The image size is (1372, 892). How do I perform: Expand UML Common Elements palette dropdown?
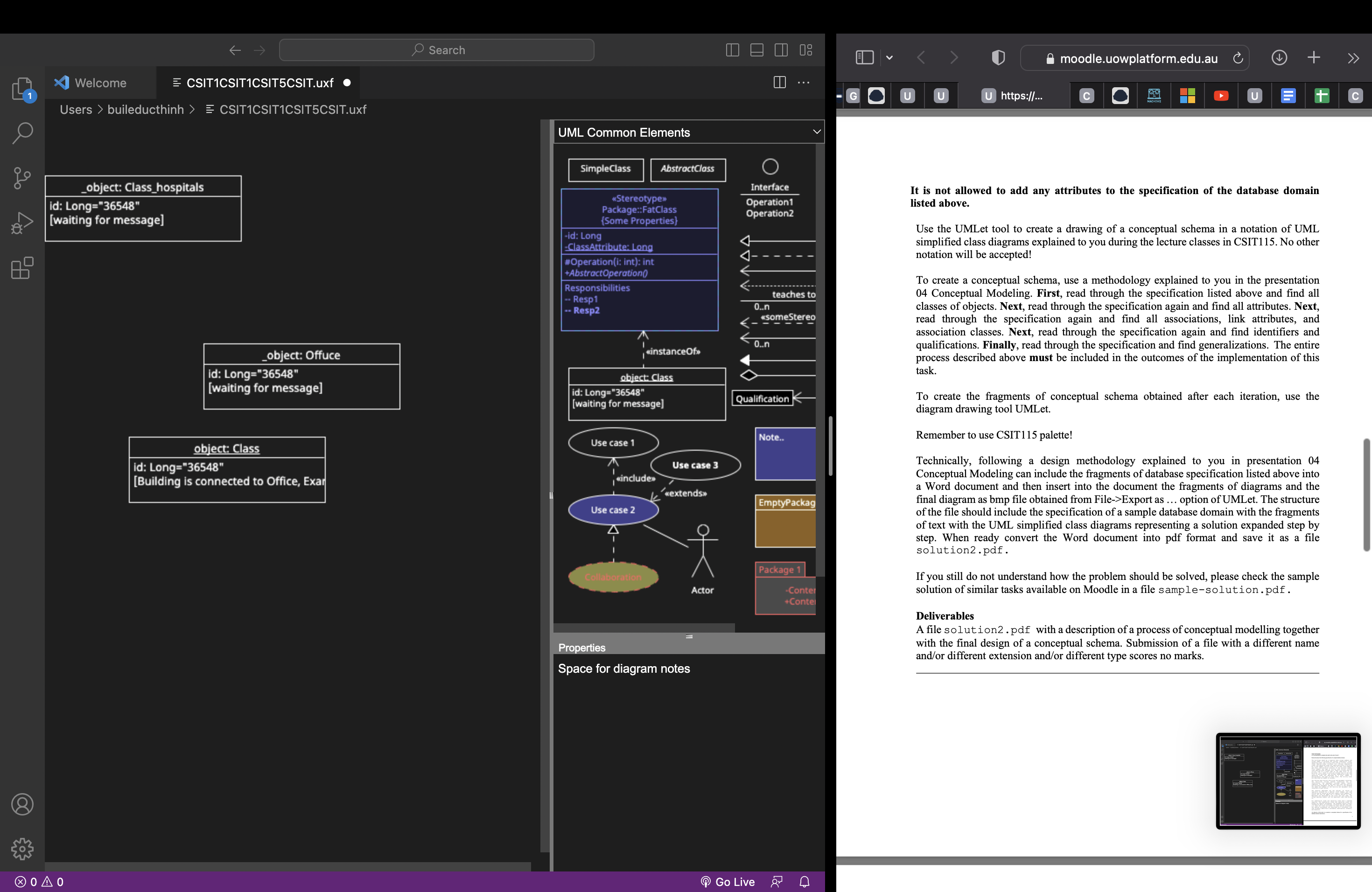[x=816, y=132]
